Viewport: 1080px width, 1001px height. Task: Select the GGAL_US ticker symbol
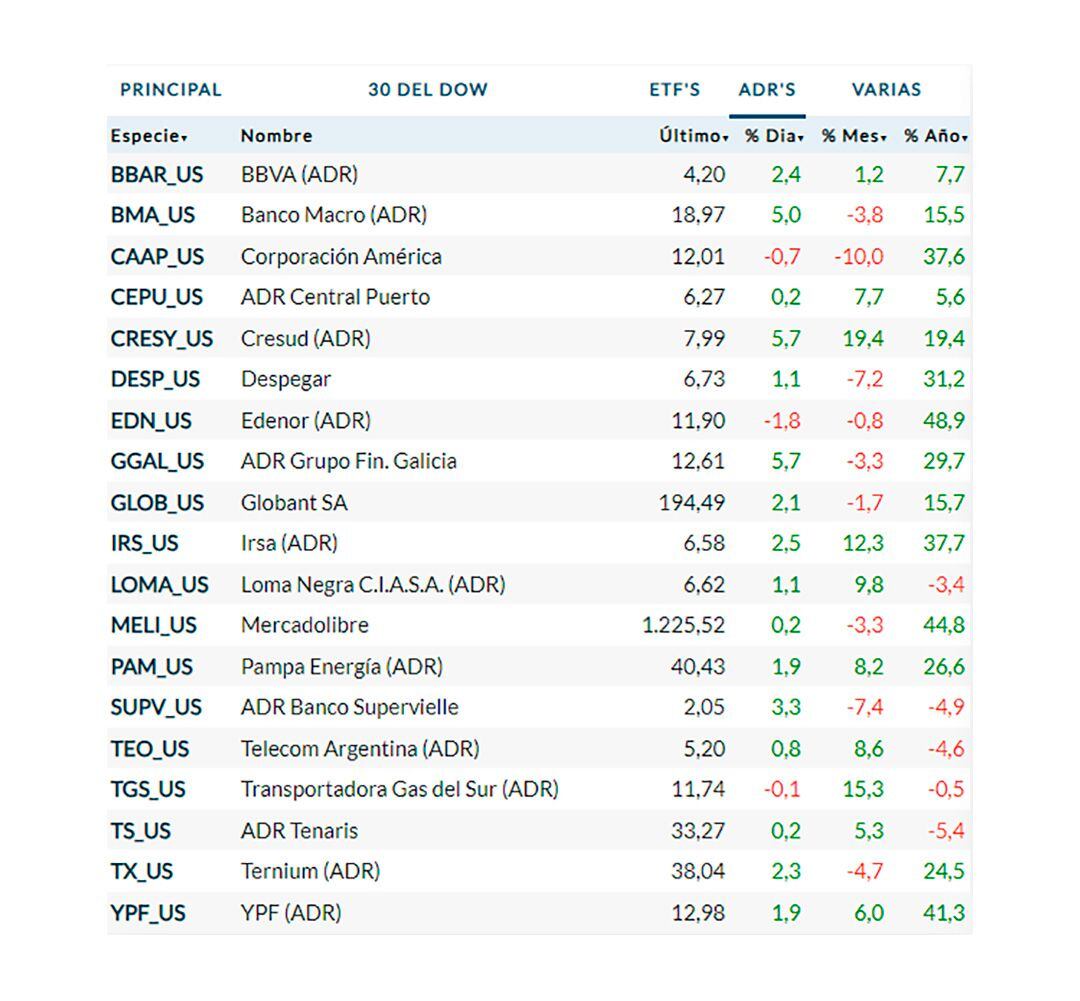[157, 461]
